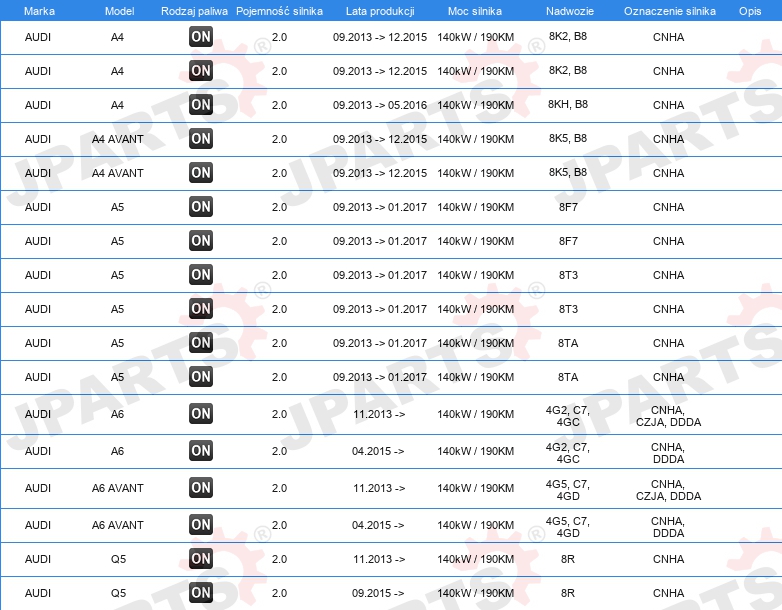
Task: Select body code '8R' in the Q5 09.2015 row
Action: (x=568, y=593)
